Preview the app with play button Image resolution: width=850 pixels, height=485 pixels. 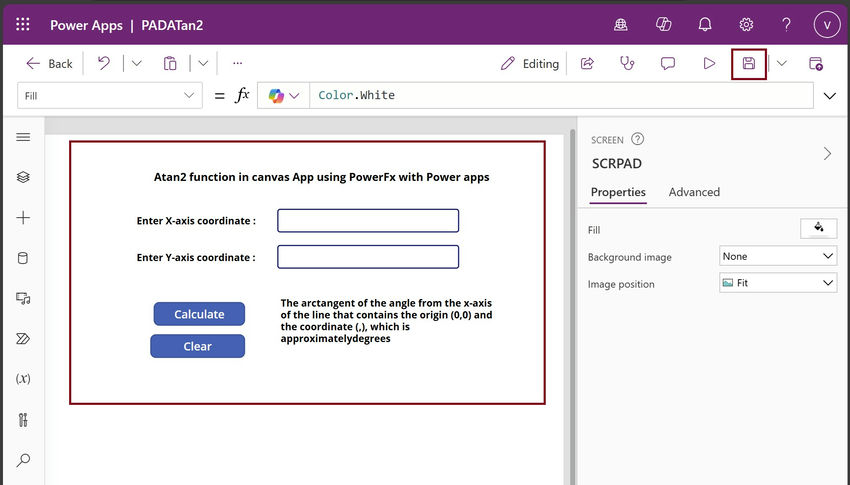[709, 63]
